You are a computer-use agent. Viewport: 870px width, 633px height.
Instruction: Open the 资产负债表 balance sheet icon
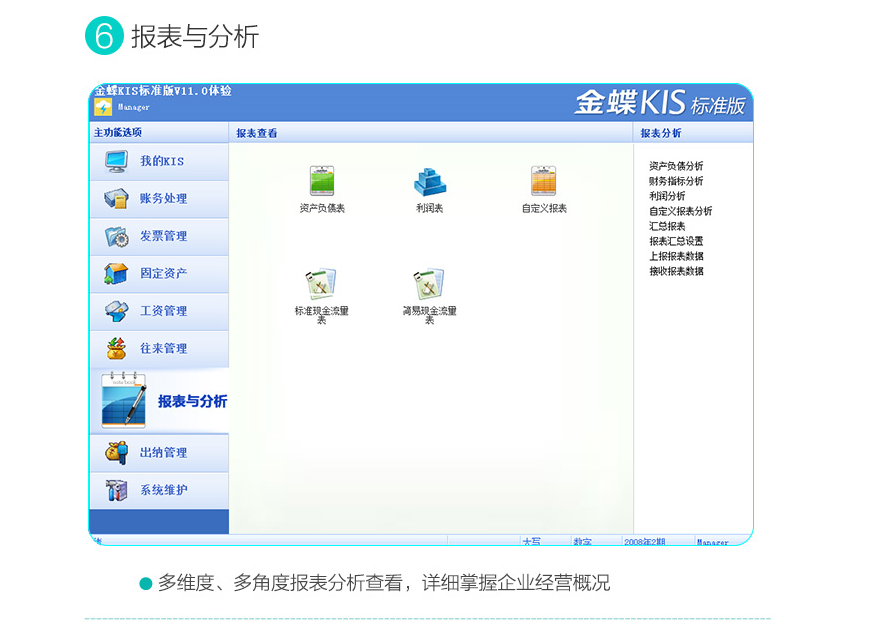(x=321, y=182)
